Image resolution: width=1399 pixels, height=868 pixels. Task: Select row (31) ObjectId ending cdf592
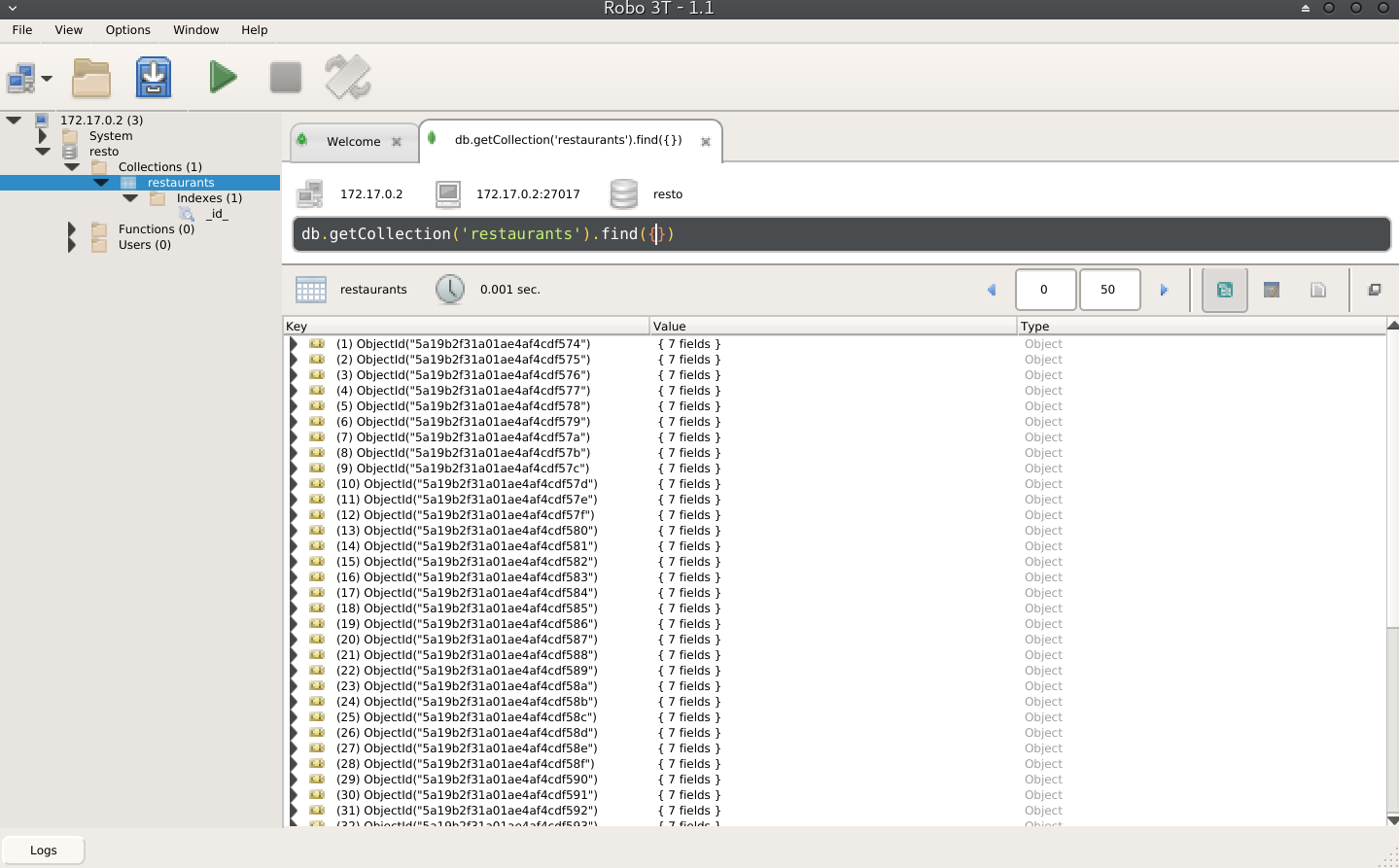(835, 811)
